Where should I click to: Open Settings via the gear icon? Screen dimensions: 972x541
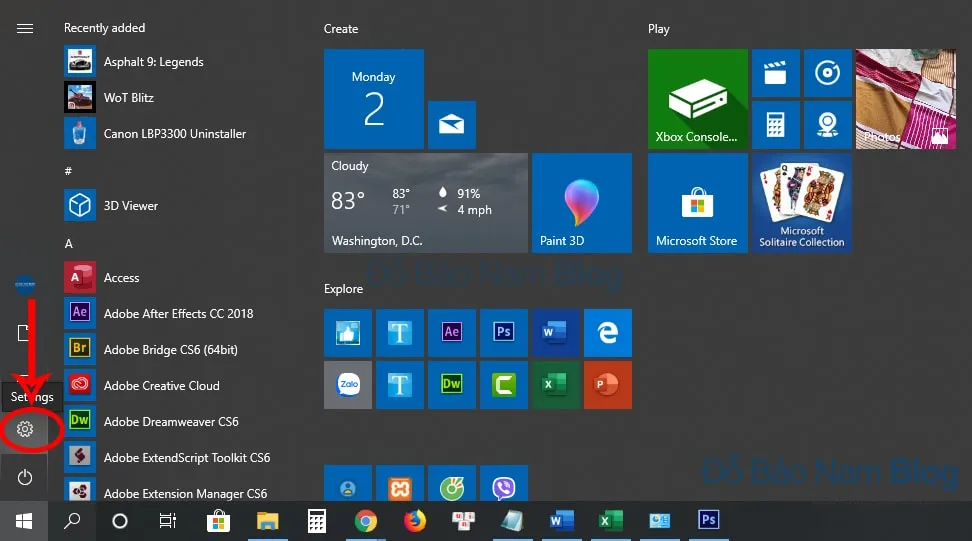(25, 429)
